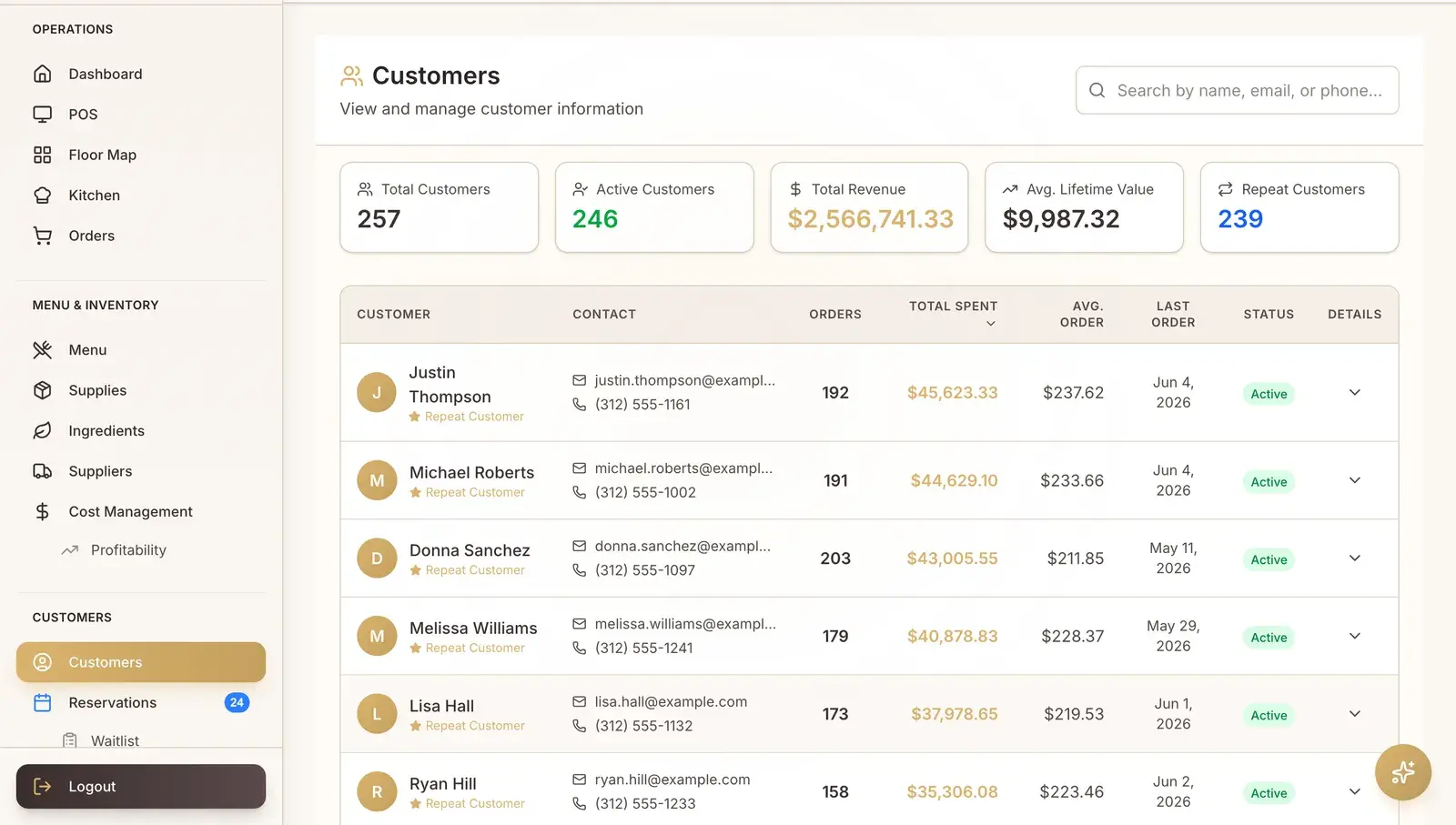Expand details for Michael Roberts
Viewport: 1456px width, 825px height.
tap(1354, 480)
